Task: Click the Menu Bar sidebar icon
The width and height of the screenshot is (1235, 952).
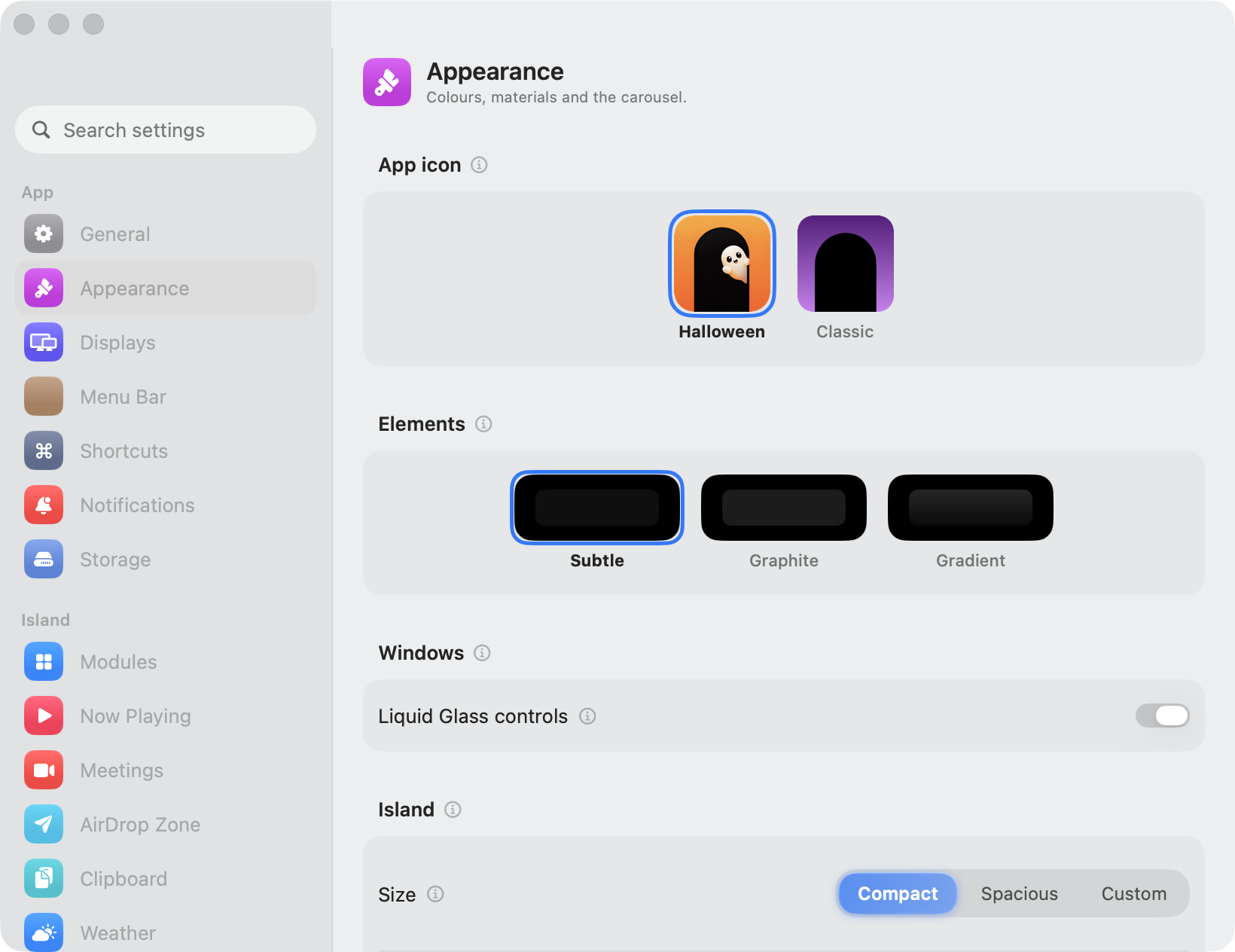Action: pyautogui.click(x=44, y=396)
